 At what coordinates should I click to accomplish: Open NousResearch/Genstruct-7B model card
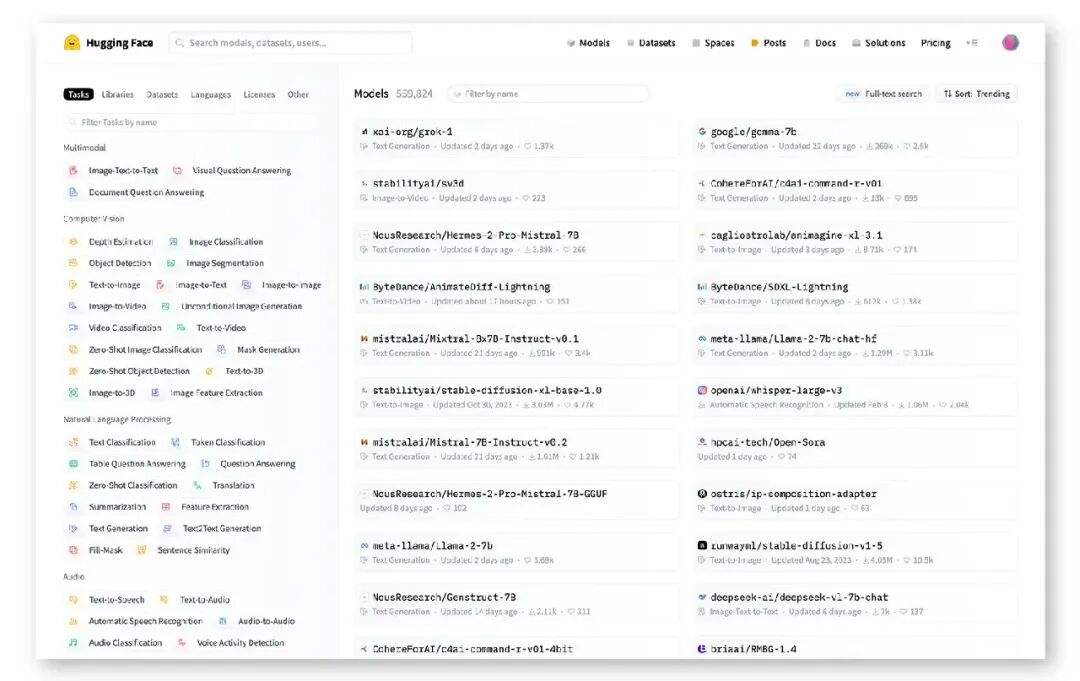[516, 604]
